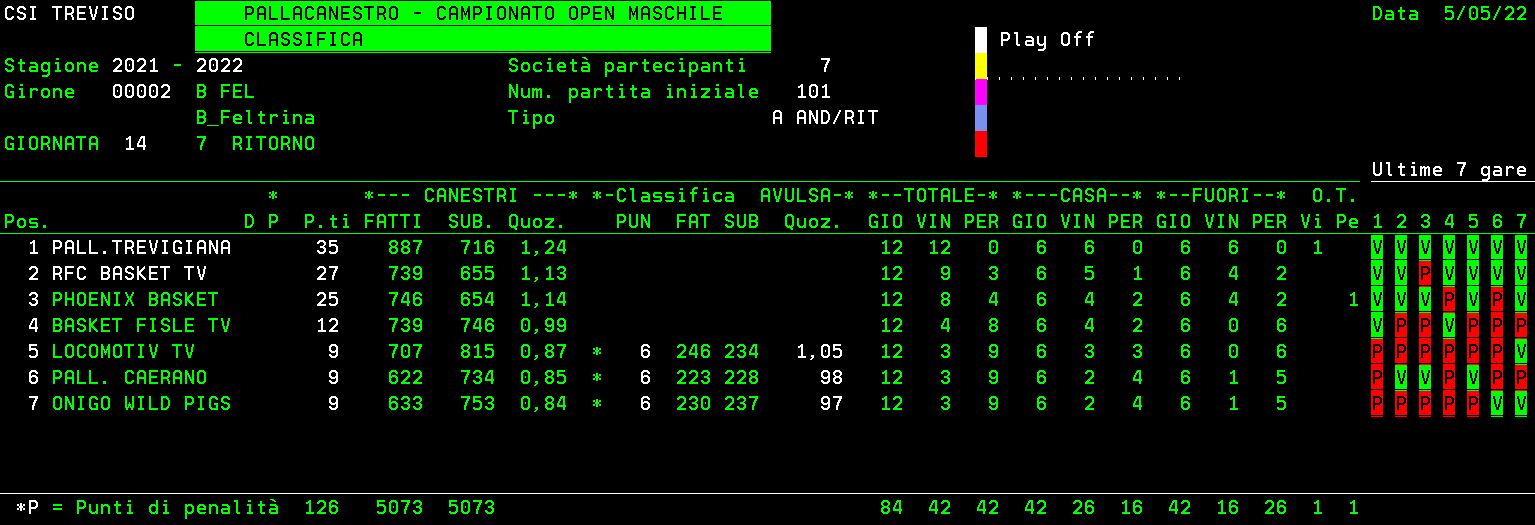The height and width of the screenshot is (525, 1535).
Task: Click the PALLACANESTRO championship header bar
Action: [482, 14]
